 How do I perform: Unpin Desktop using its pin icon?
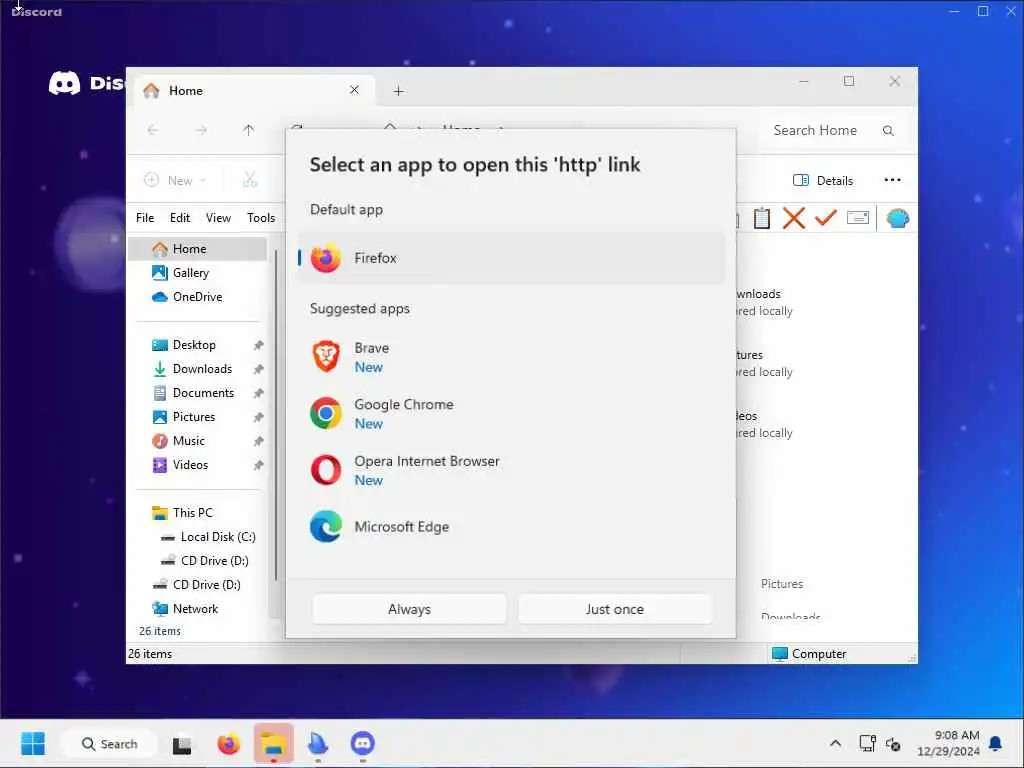coord(259,345)
